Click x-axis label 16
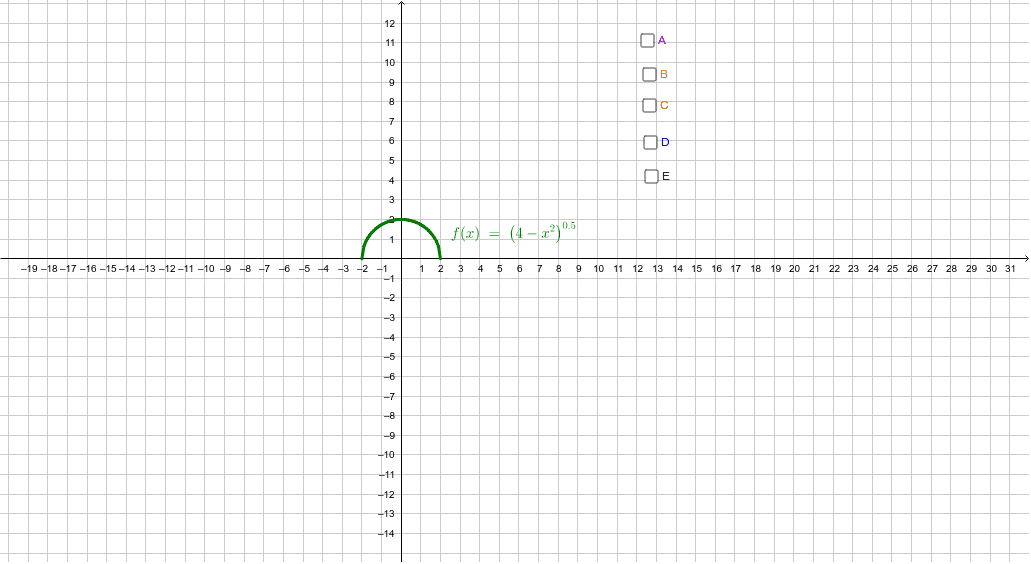This screenshot has width=1031, height=564. click(x=717, y=269)
